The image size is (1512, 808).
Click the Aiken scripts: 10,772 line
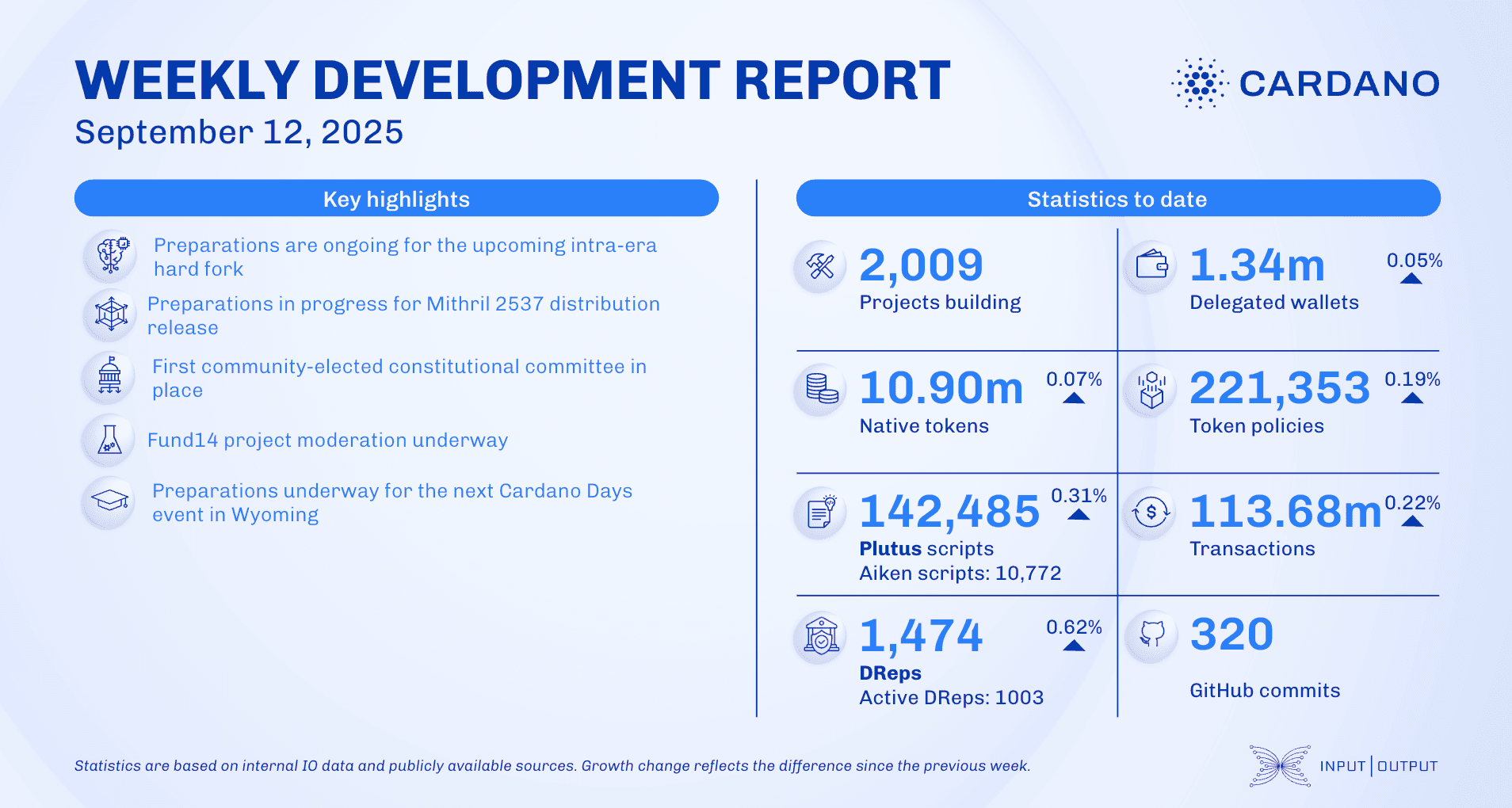960,574
